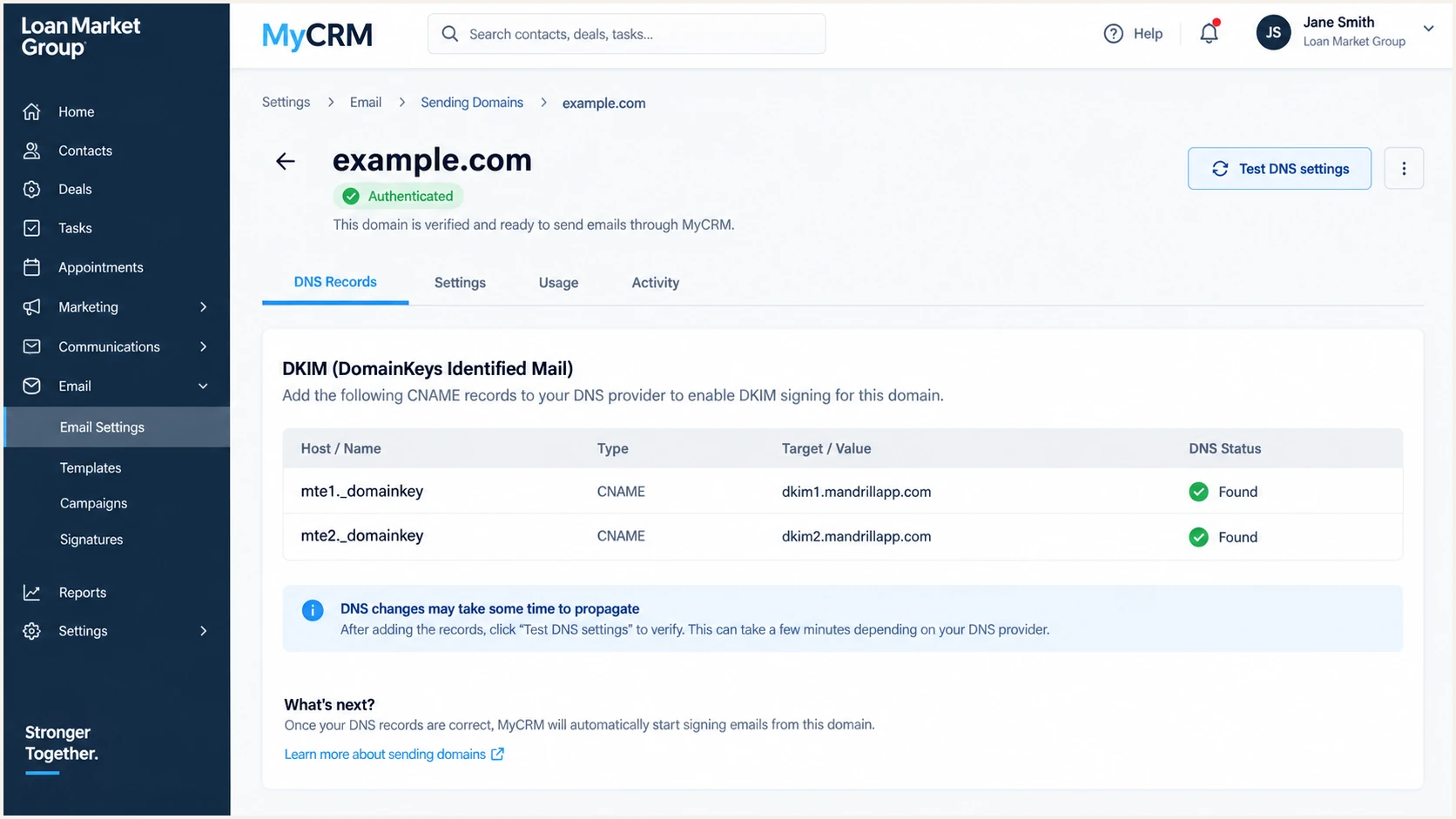
Task: Open Campaigns in the sidebar
Action: point(93,503)
